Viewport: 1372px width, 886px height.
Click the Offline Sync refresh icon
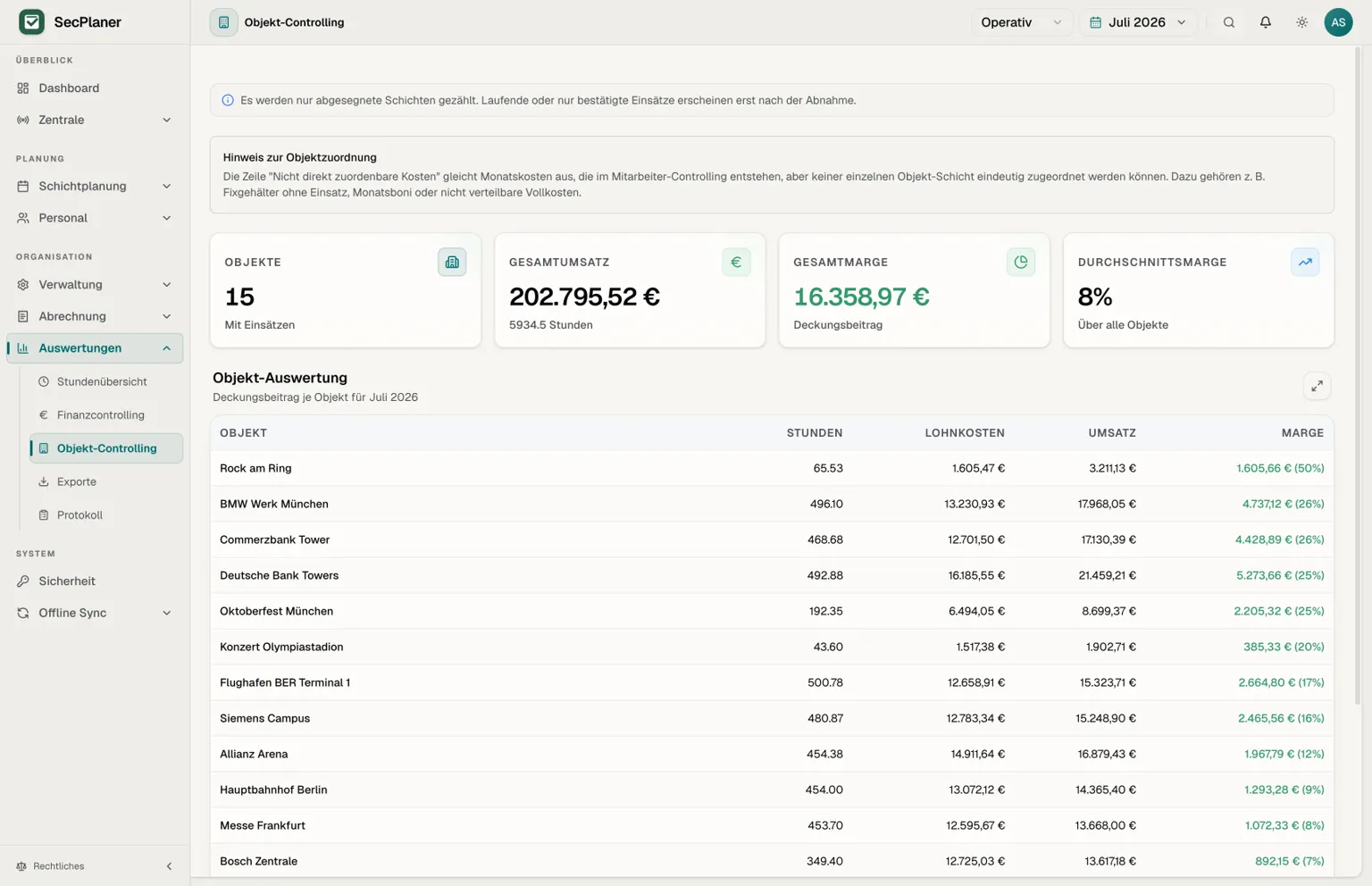23,613
